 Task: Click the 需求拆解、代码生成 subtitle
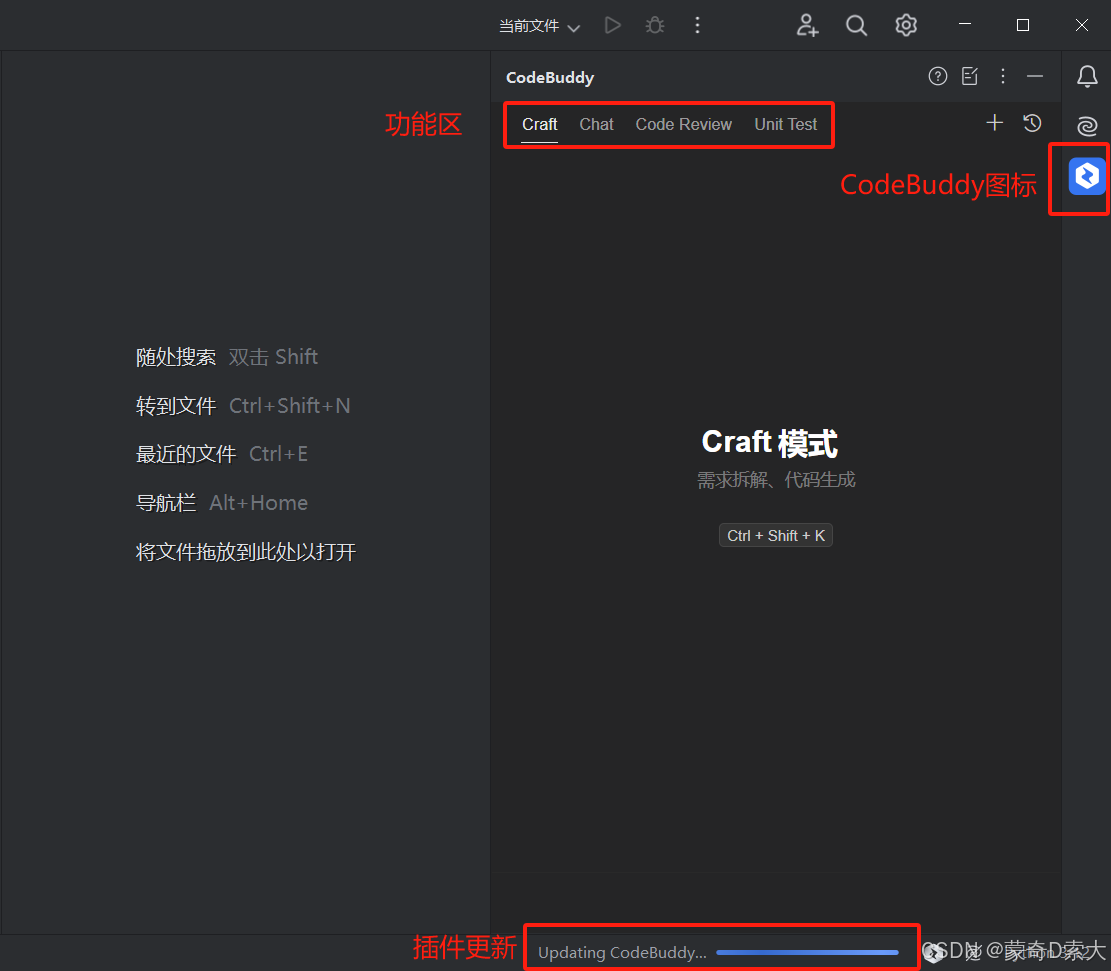[x=776, y=480]
